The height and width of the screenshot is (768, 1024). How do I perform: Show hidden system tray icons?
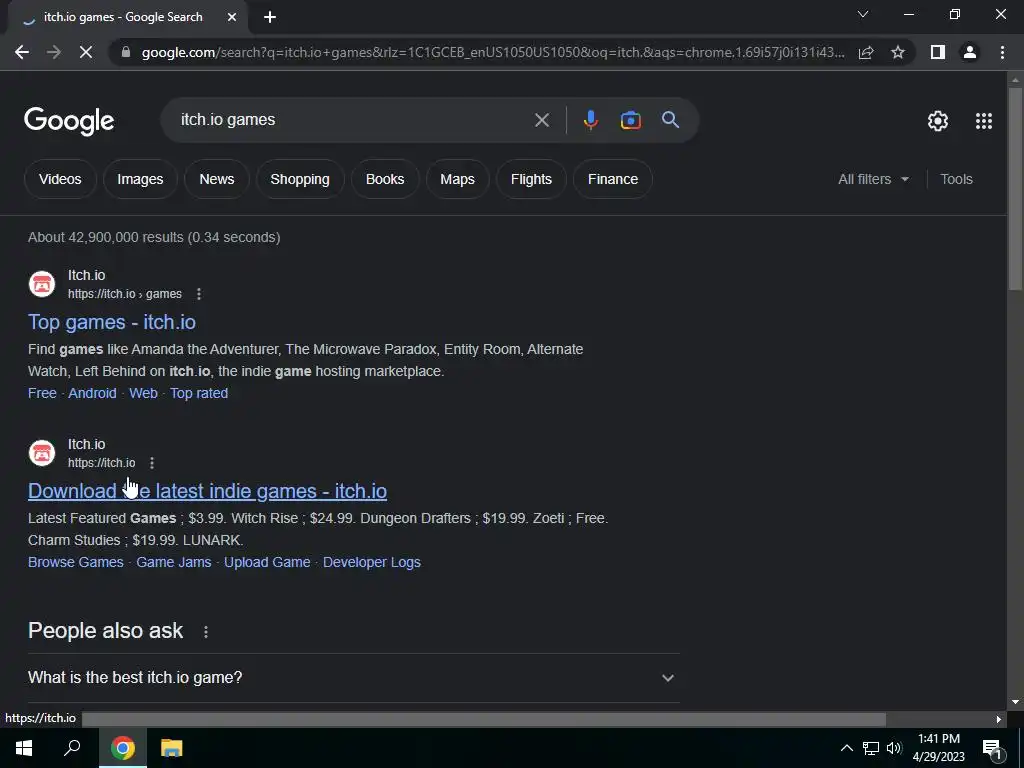pyautogui.click(x=846, y=748)
